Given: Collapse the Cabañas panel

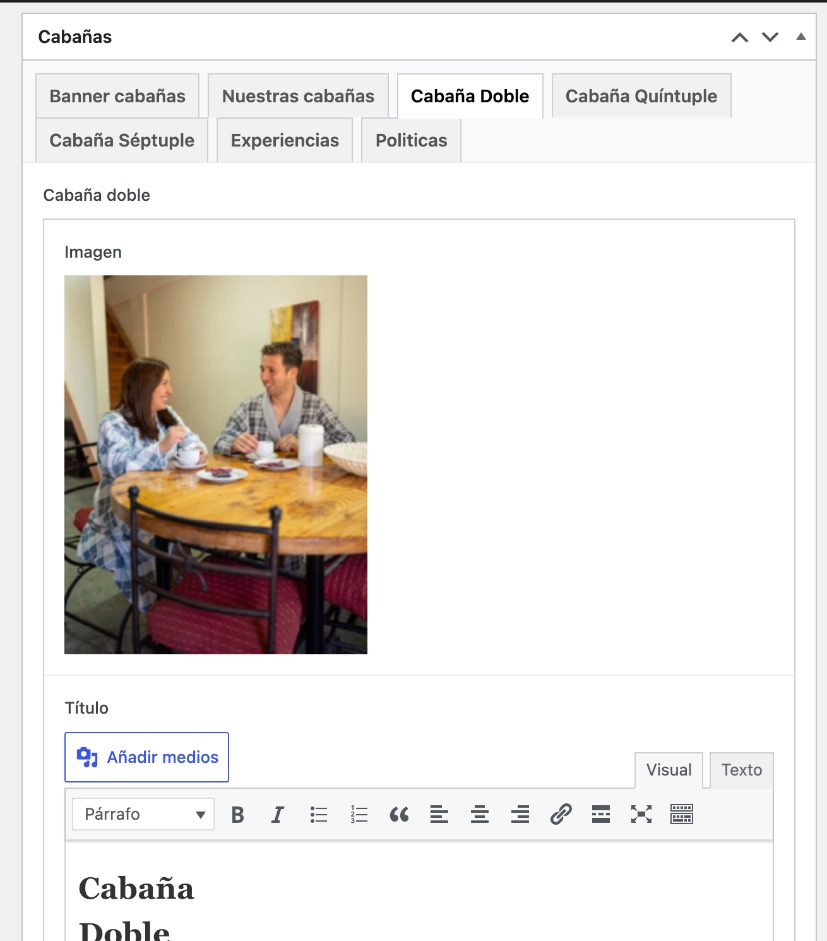Looking at the screenshot, I should [x=801, y=37].
